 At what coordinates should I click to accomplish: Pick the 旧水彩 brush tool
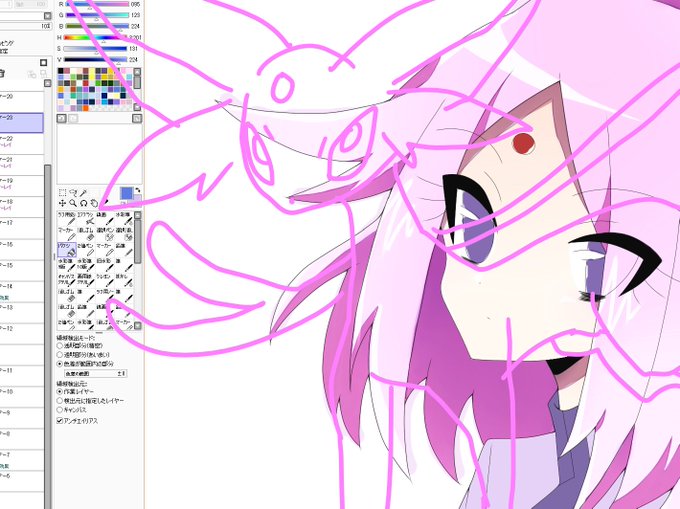coord(105,265)
